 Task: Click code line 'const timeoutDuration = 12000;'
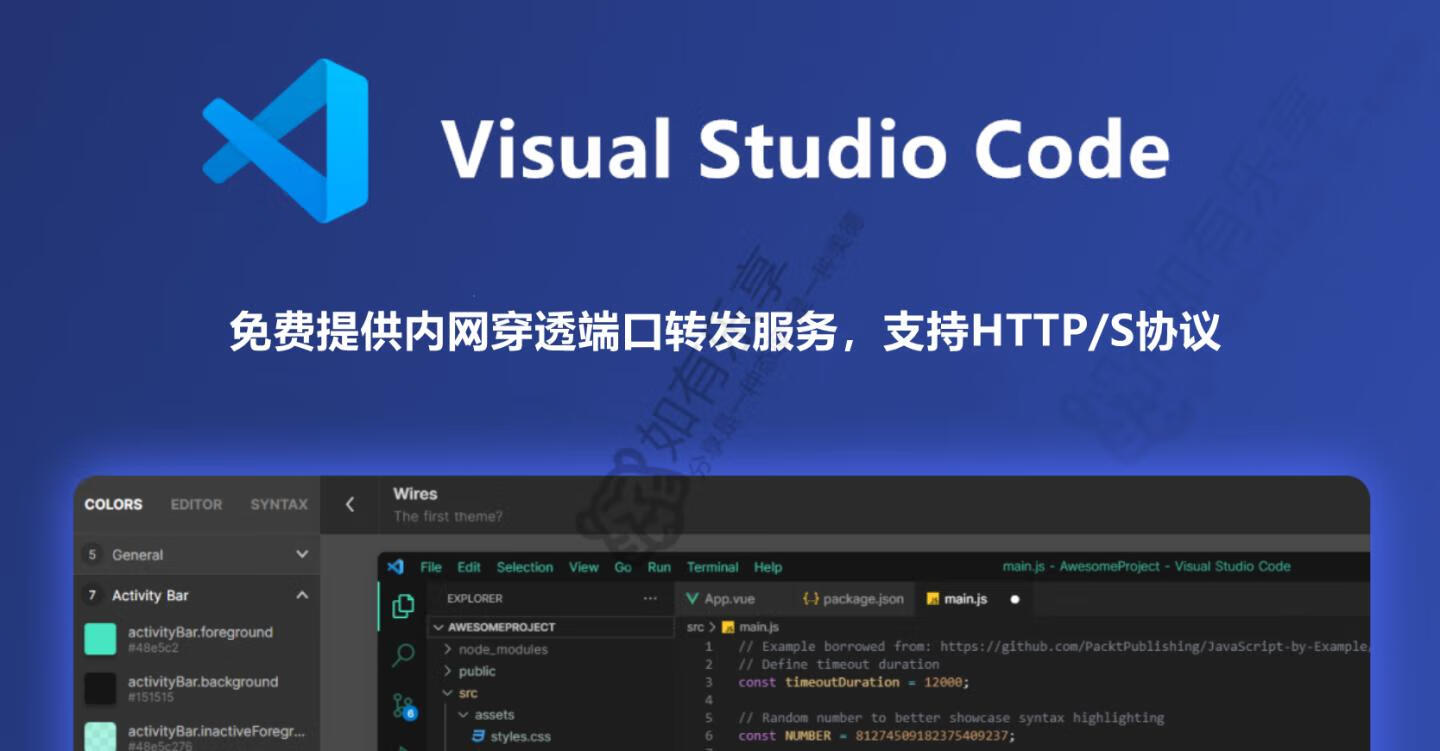(x=854, y=682)
